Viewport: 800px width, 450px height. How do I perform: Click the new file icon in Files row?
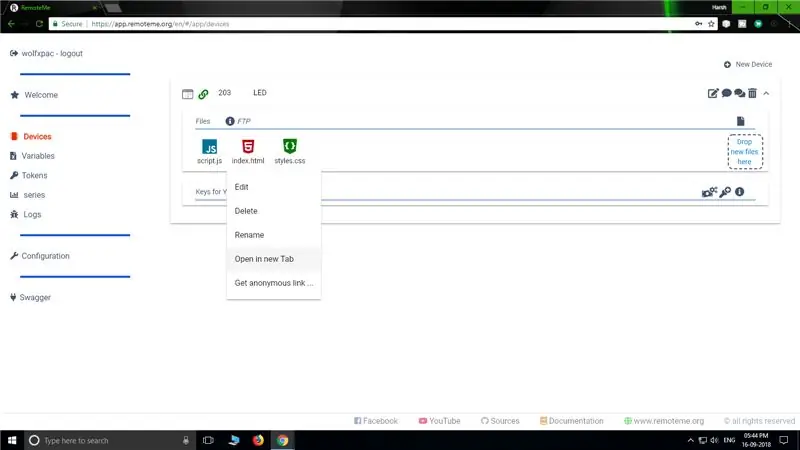pyautogui.click(x=741, y=121)
